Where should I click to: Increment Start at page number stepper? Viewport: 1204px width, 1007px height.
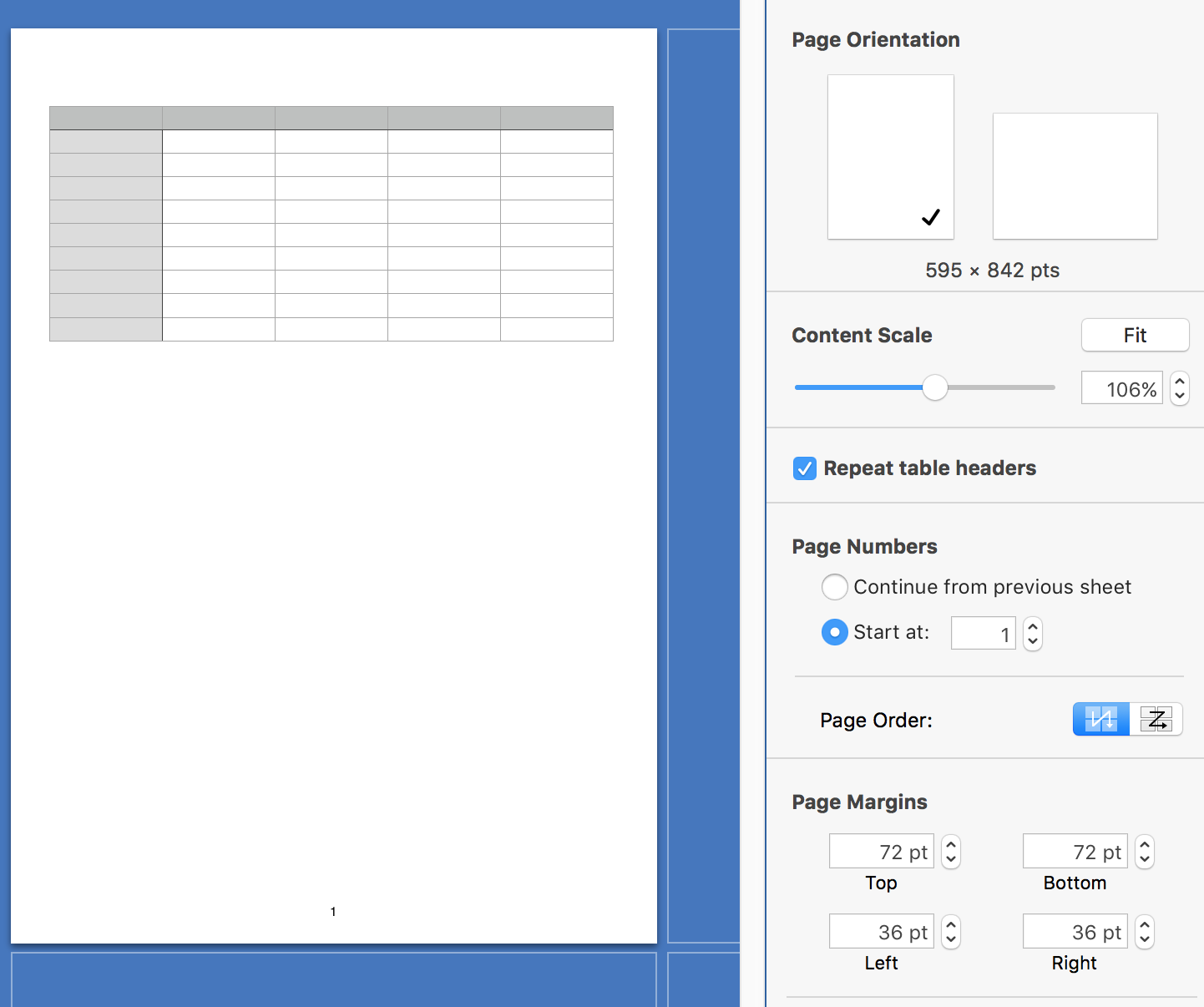click(1033, 626)
